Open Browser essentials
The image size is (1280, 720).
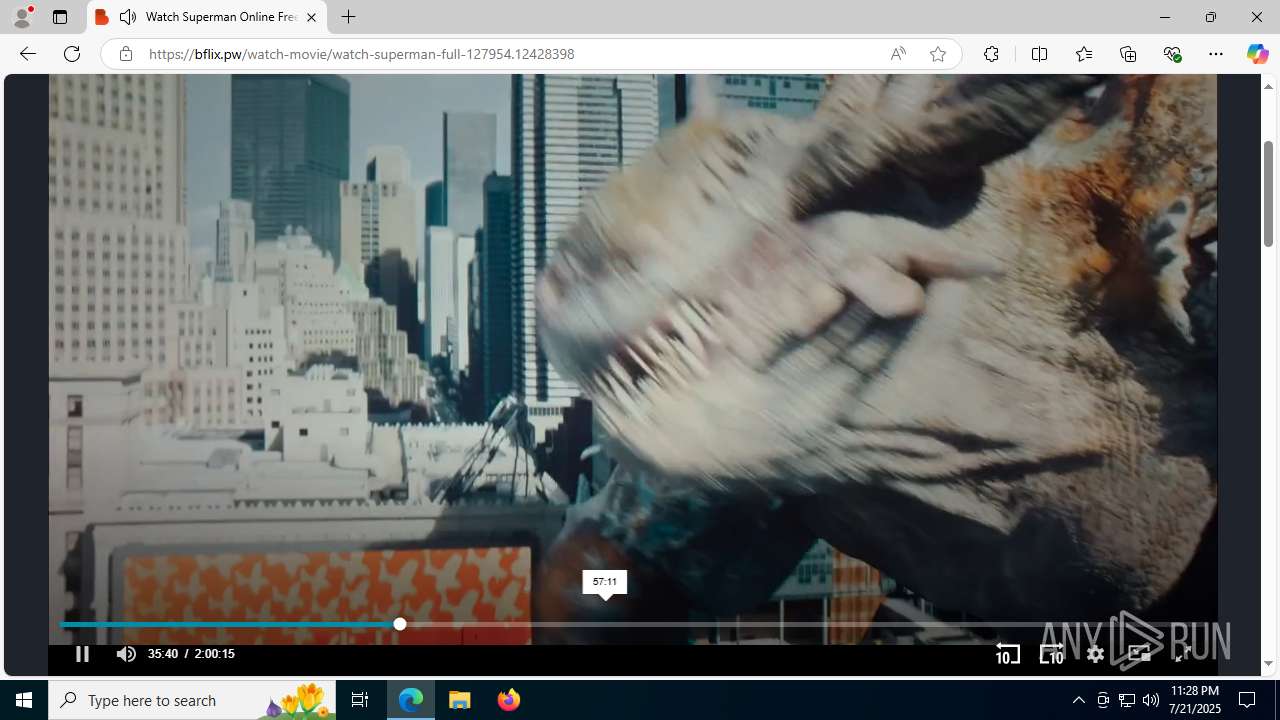[x=1172, y=54]
